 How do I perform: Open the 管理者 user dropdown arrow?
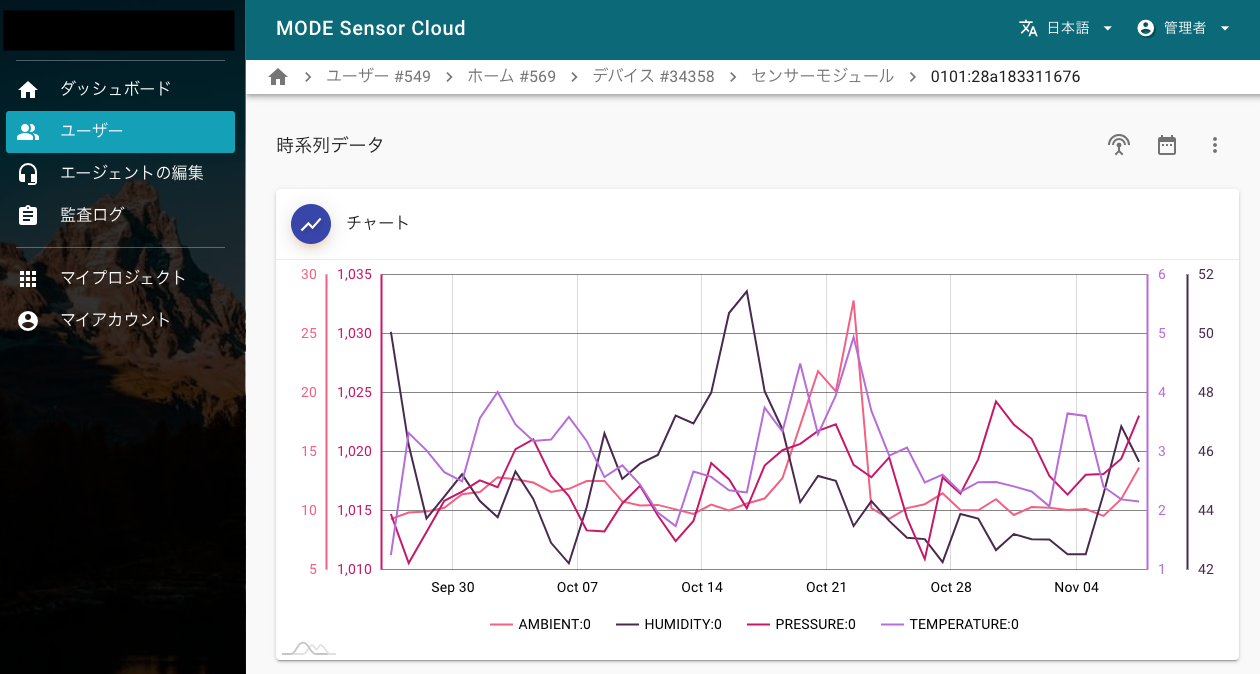[x=1225, y=29]
